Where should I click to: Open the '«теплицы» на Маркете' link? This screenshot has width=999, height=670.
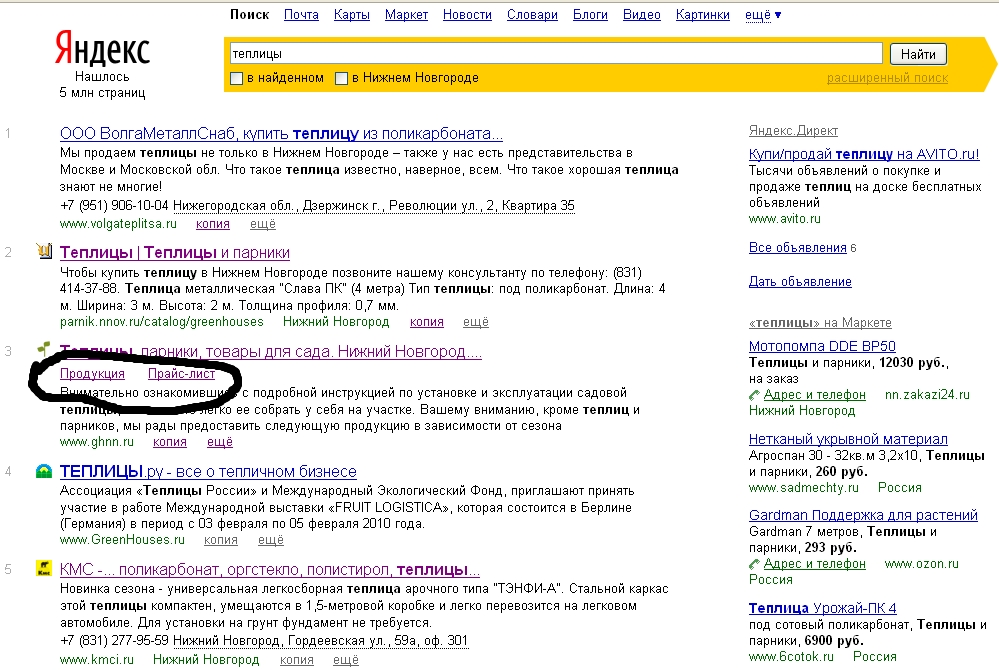tap(821, 323)
